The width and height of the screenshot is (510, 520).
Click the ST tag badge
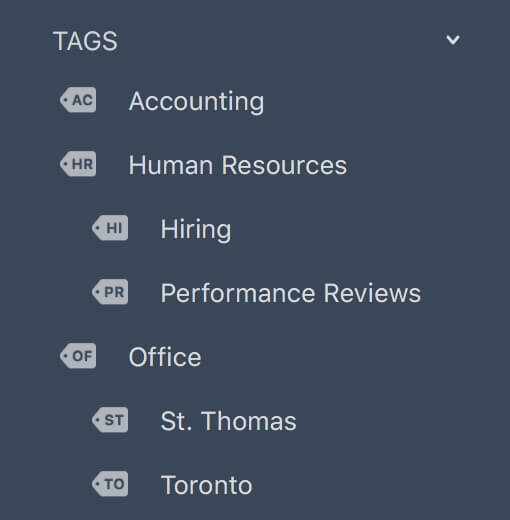(110, 420)
